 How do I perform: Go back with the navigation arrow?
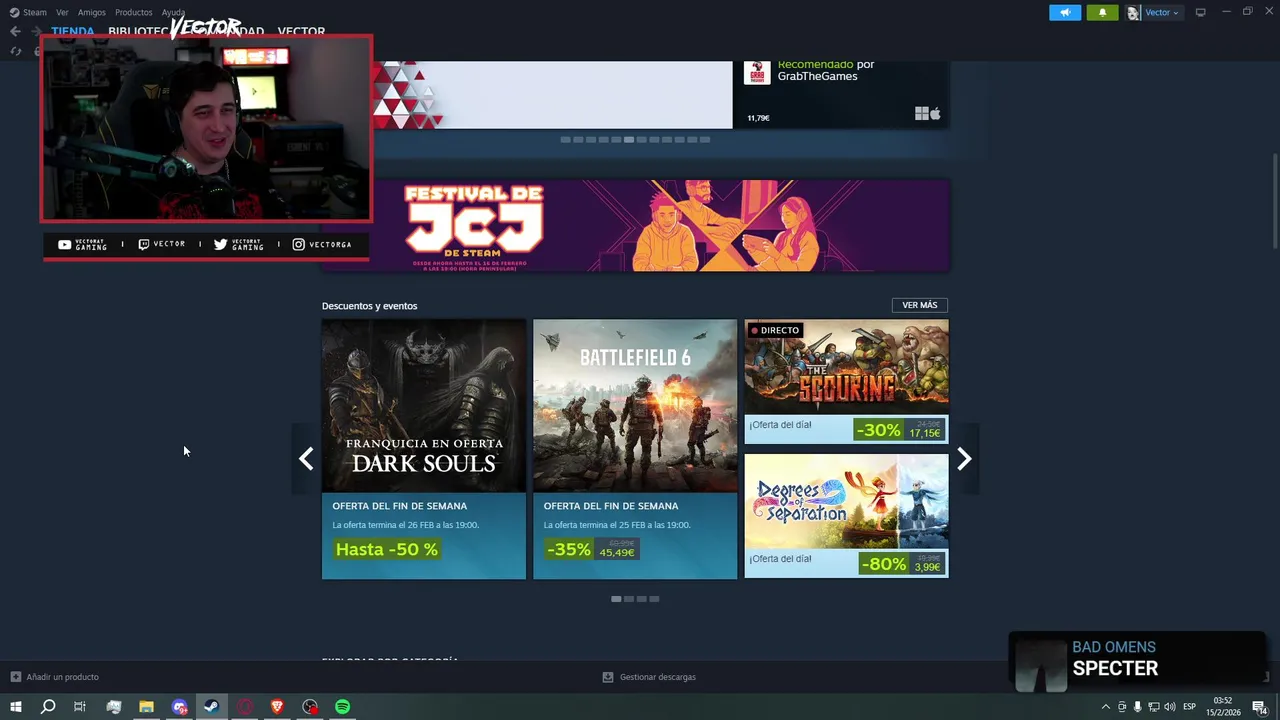(x=15, y=31)
